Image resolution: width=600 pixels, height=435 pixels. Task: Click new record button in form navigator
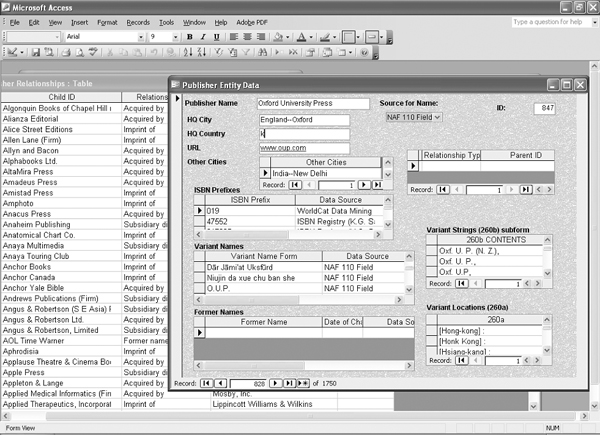click(x=304, y=383)
